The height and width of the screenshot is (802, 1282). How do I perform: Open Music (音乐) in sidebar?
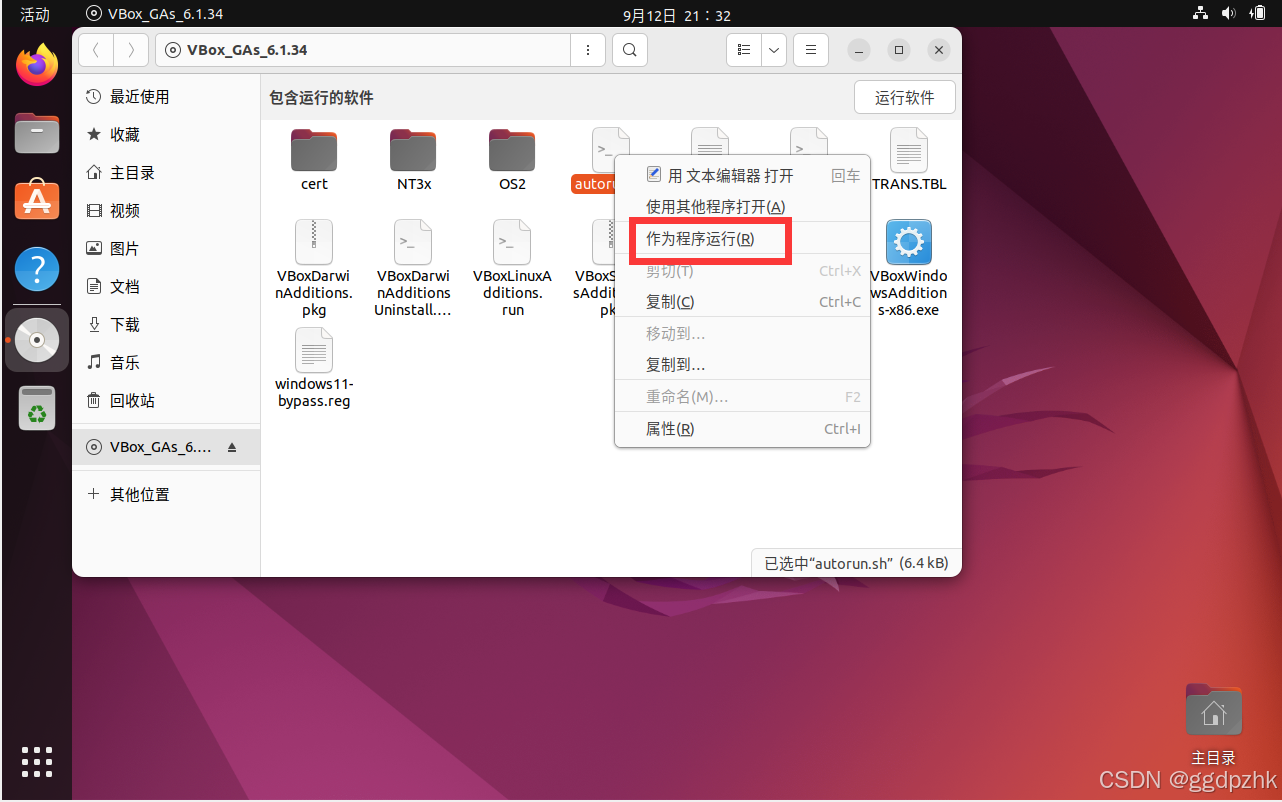[x=166, y=363]
